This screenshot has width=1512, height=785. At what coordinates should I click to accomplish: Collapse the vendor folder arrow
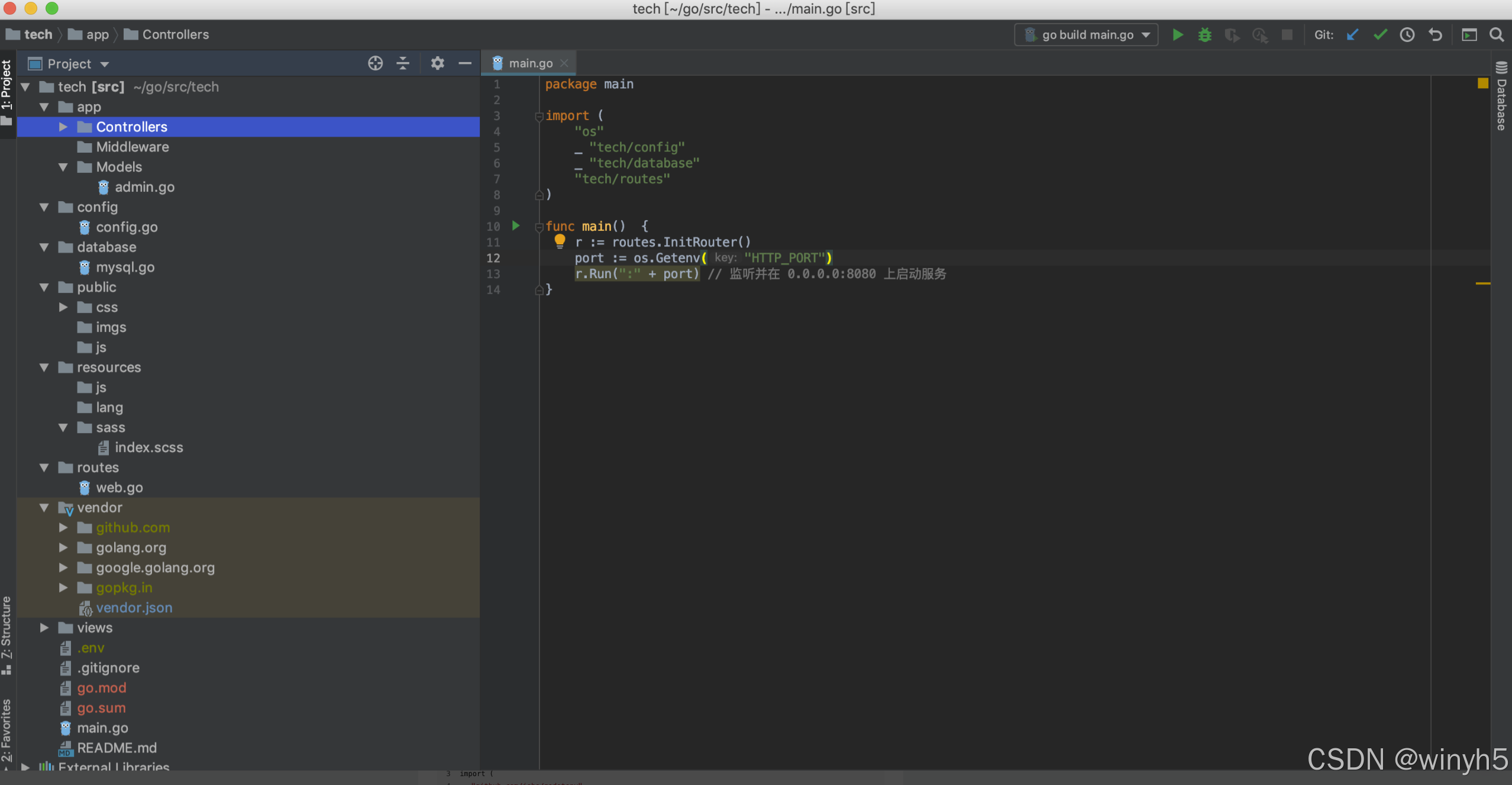[44, 508]
